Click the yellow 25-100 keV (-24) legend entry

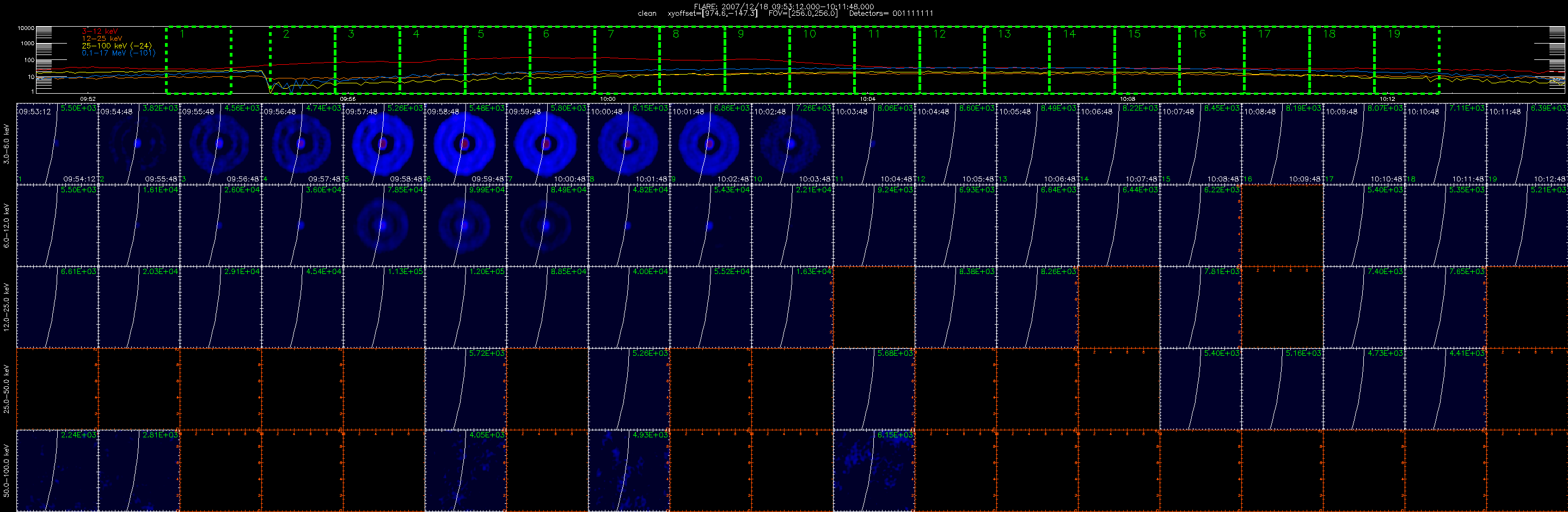(x=117, y=46)
